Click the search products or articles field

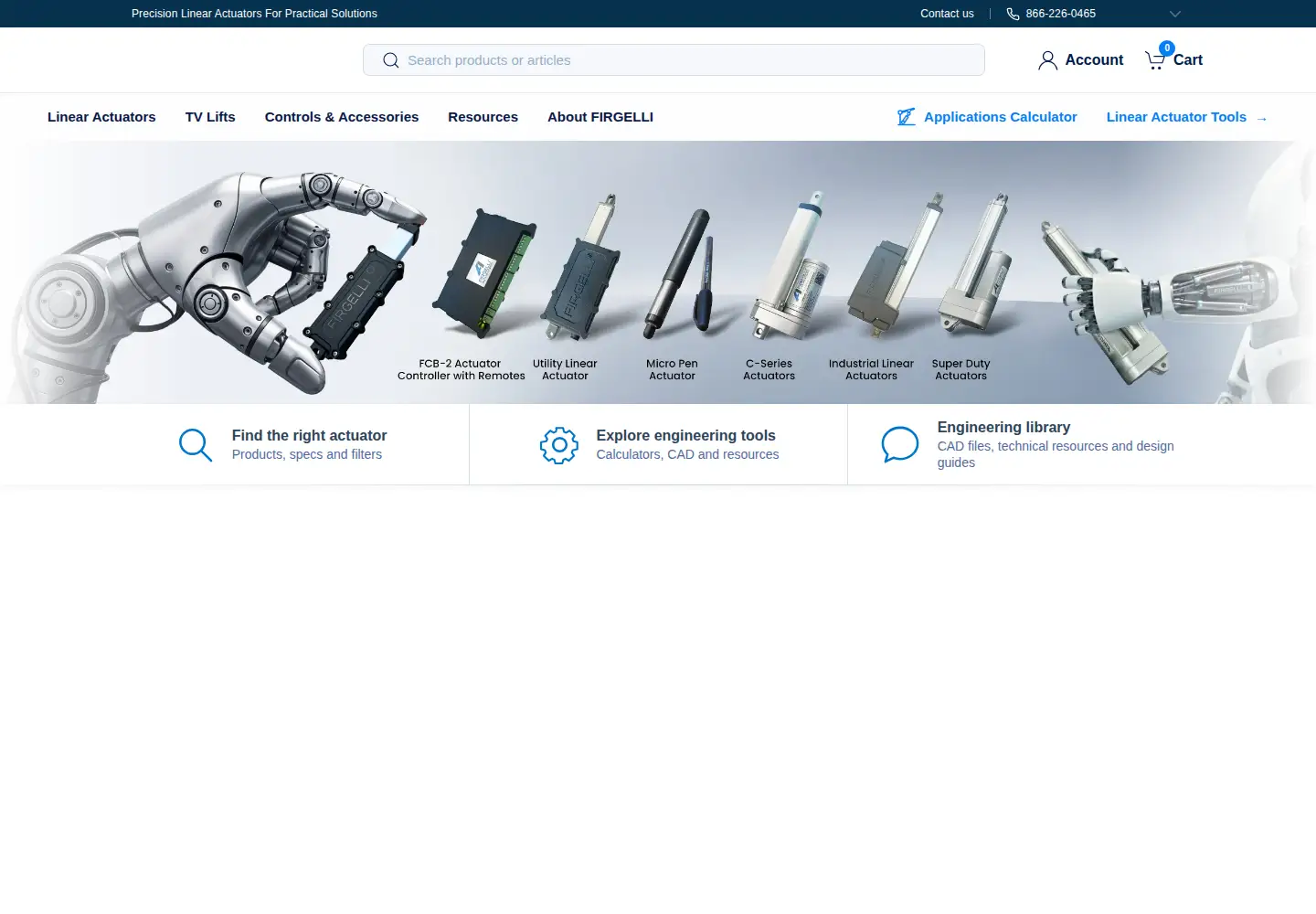point(674,60)
